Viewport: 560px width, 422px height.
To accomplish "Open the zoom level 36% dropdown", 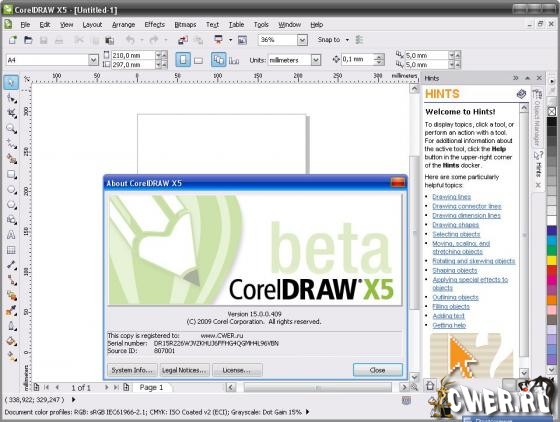I will (x=302, y=40).
